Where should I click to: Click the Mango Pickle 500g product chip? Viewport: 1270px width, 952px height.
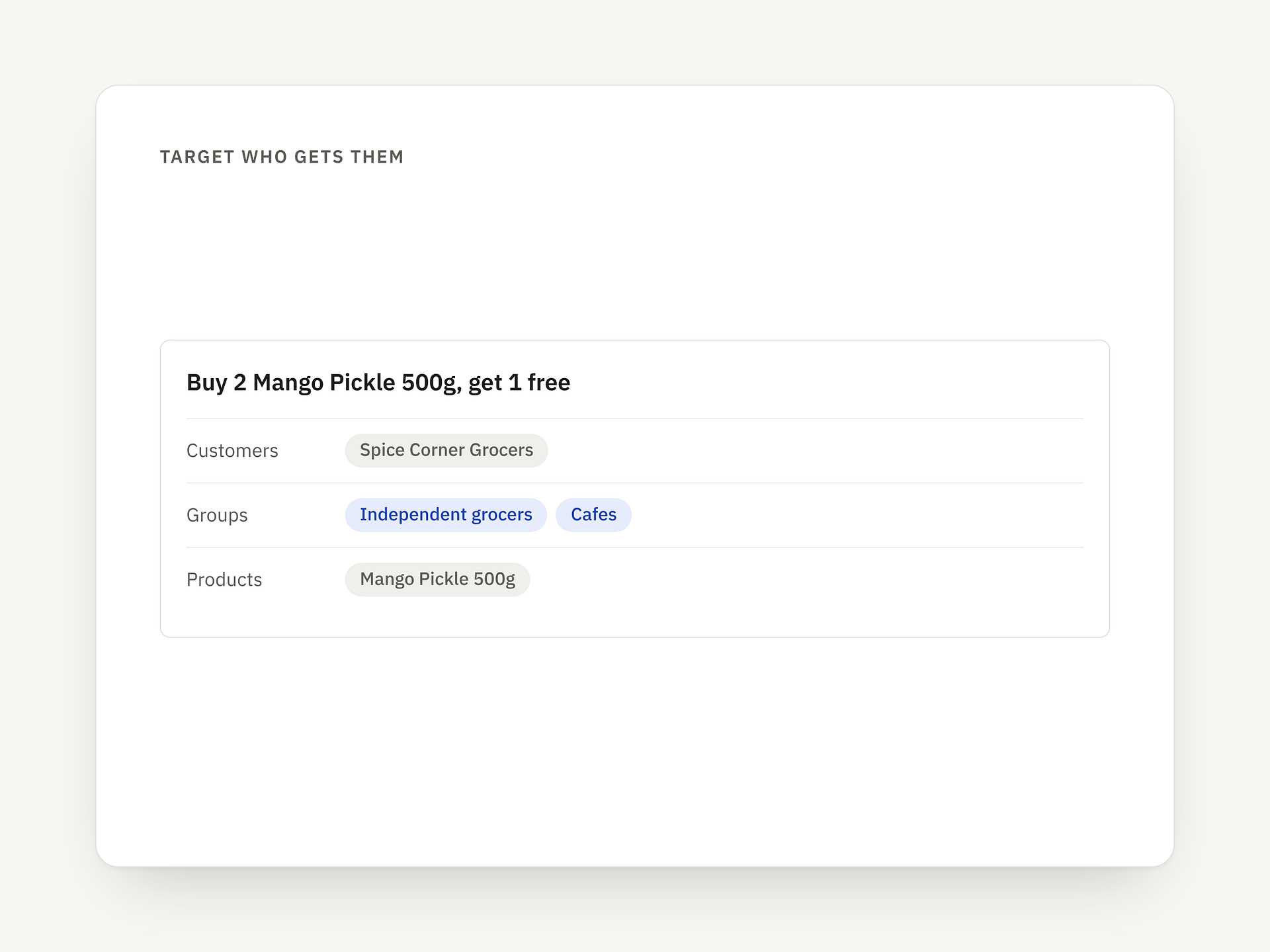[437, 580]
